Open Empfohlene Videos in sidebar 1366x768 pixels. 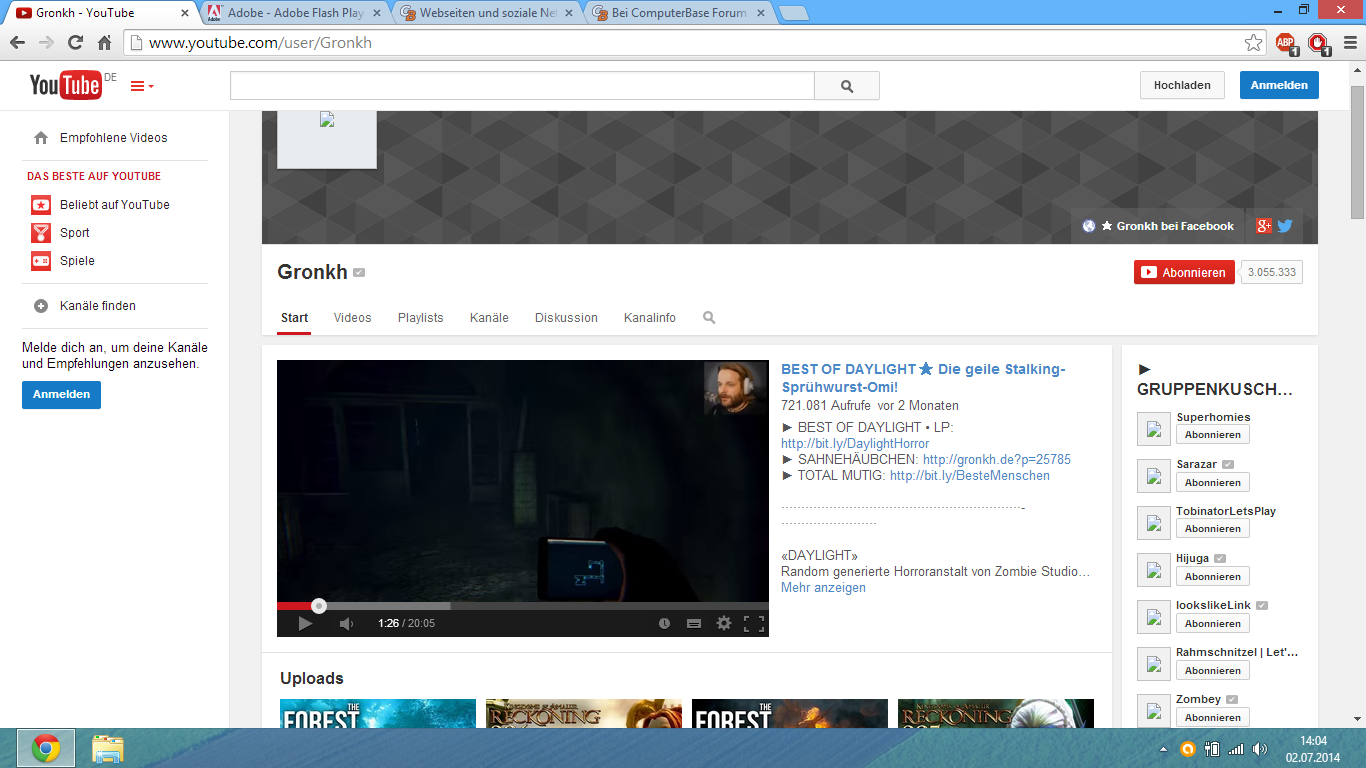(114, 138)
